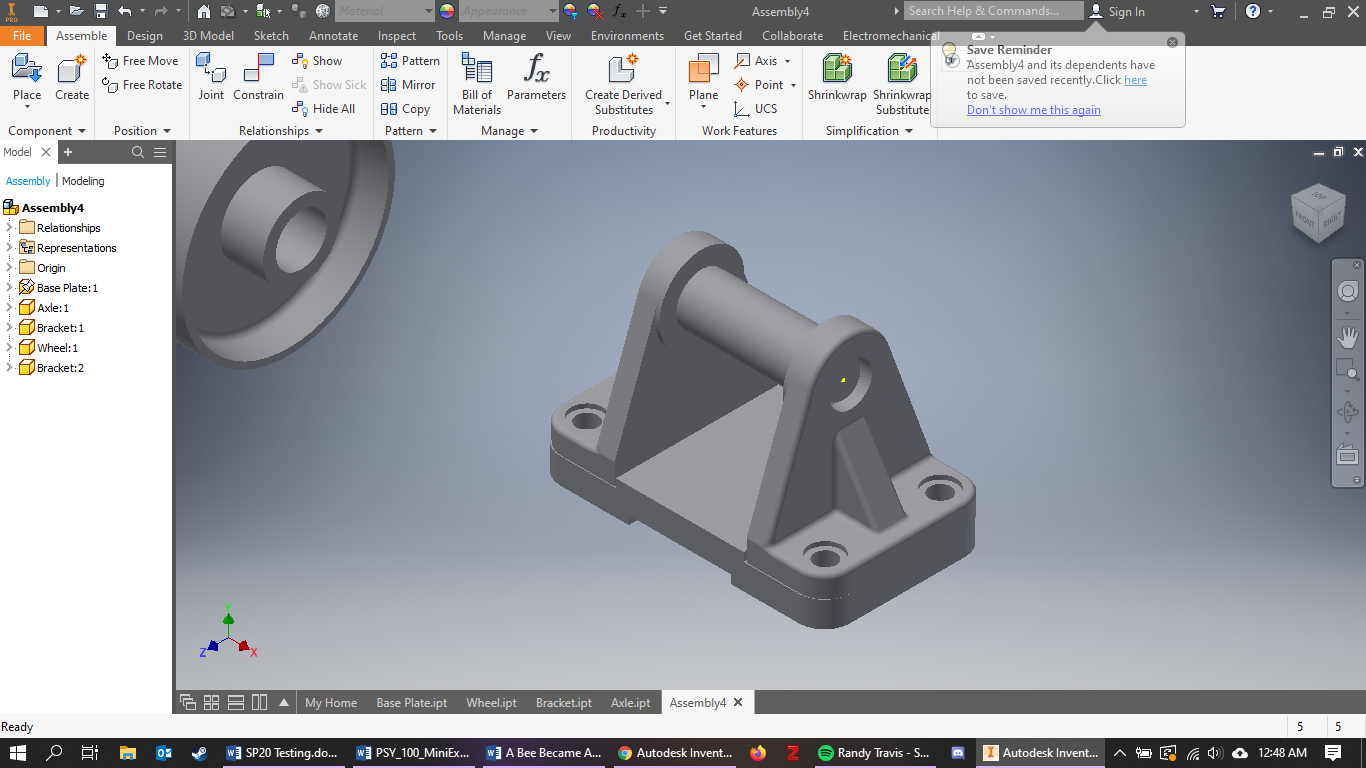The height and width of the screenshot is (768, 1366).
Task: Expand the Base Plate:1 node
Action: (9, 288)
